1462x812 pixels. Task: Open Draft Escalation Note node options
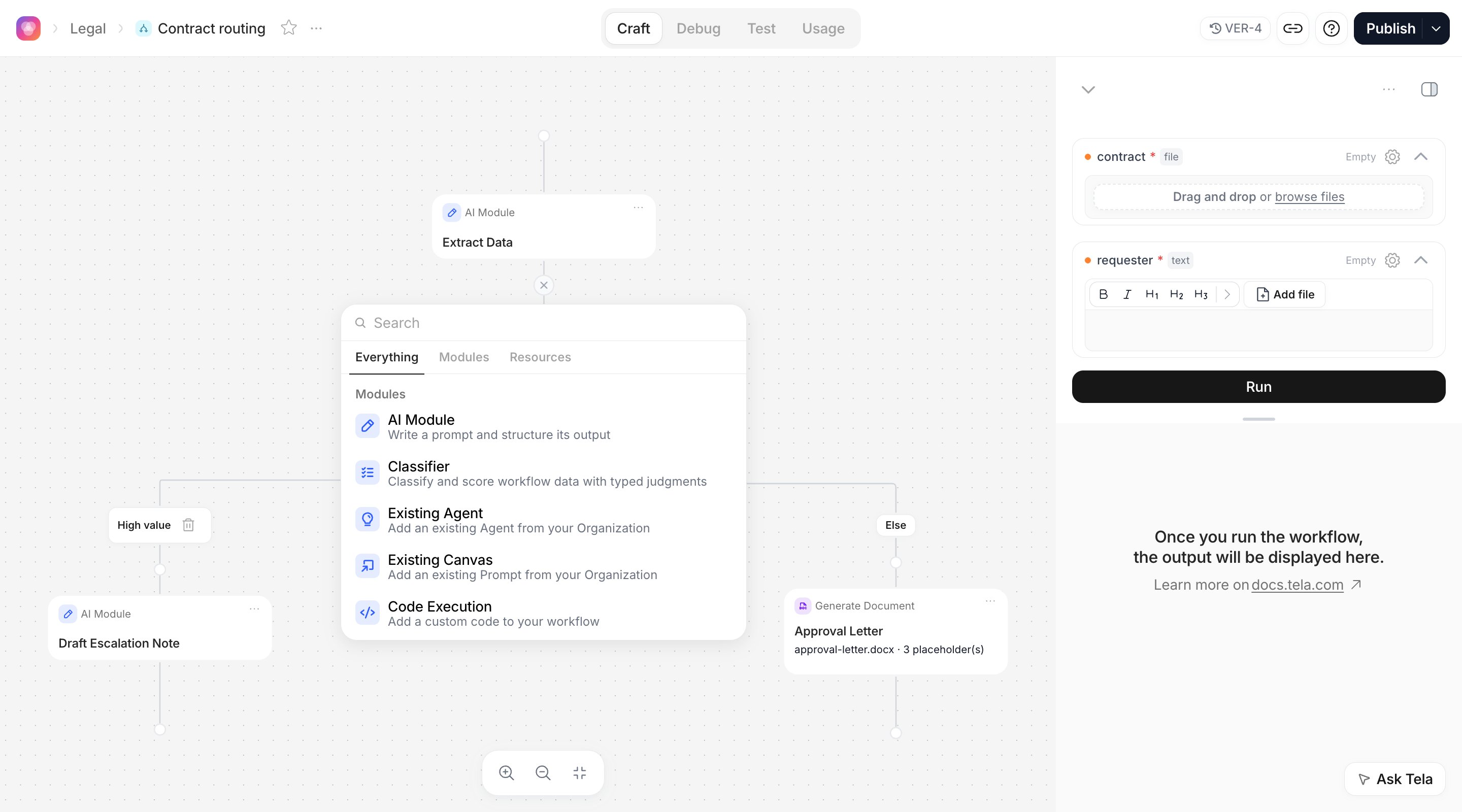click(254, 609)
